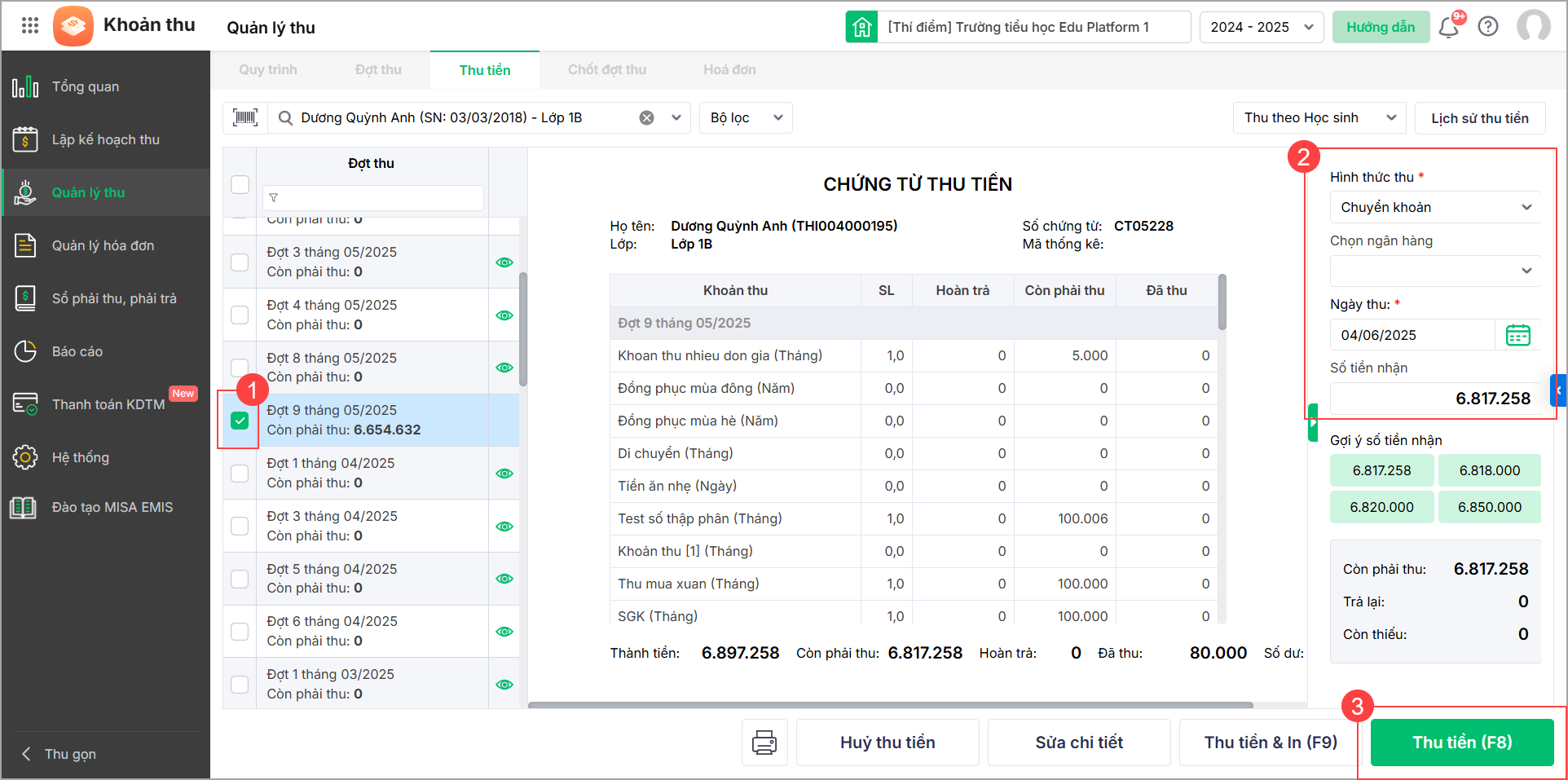This screenshot has width=1568, height=780.
Task: Click the Số tiền nhận input field
Action: click(x=1434, y=399)
